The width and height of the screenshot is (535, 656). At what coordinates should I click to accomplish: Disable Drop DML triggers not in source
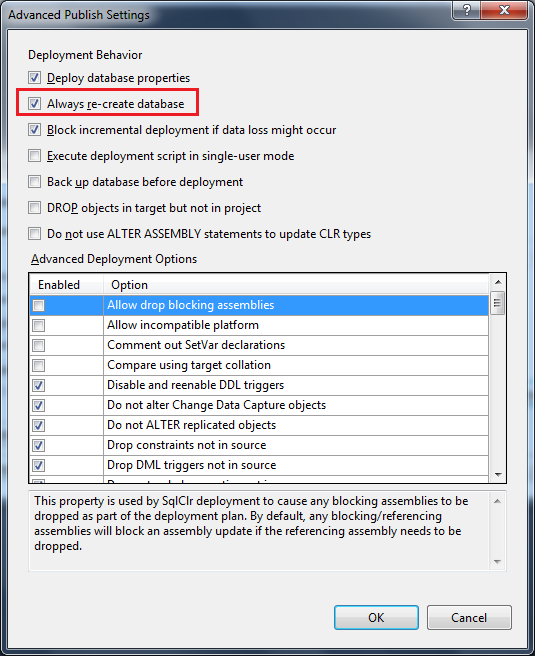pyautogui.click(x=38, y=465)
